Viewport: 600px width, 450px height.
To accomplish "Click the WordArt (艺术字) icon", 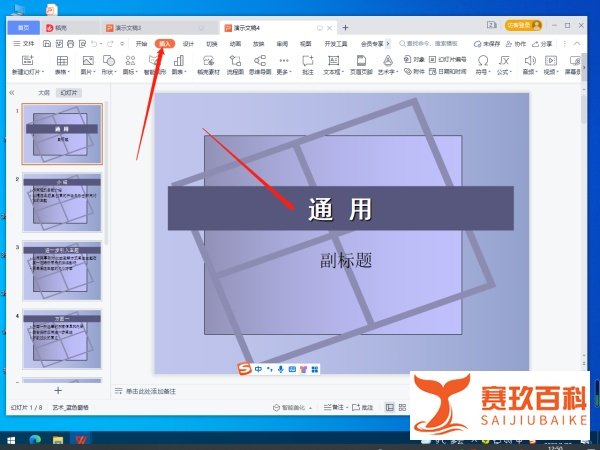I will (x=388, y=60).
